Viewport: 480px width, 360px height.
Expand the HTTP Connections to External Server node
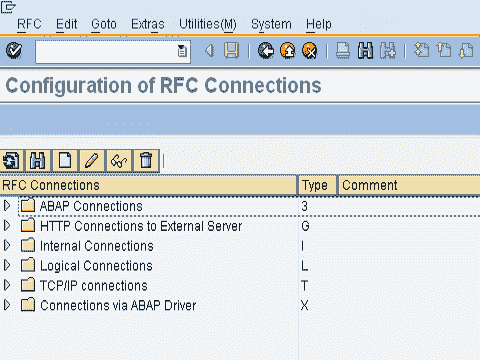click(7, 226)
